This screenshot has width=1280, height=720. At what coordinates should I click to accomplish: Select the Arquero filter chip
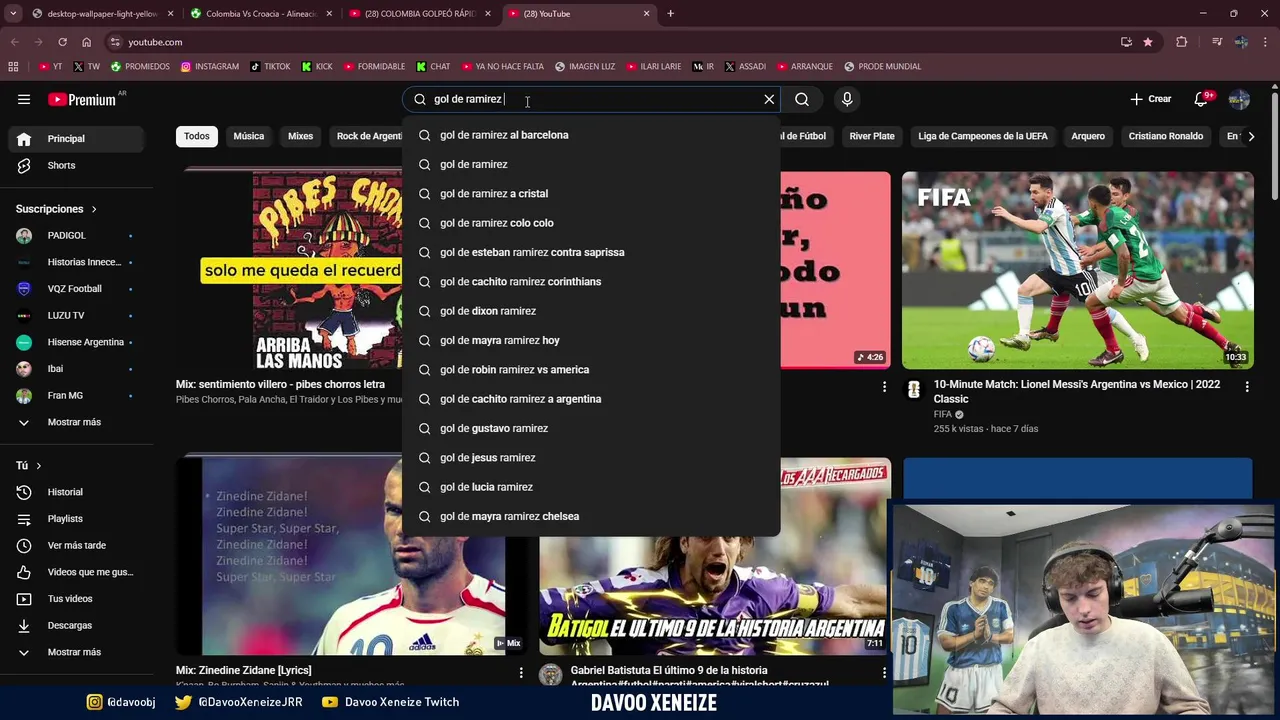(1088, 136)
